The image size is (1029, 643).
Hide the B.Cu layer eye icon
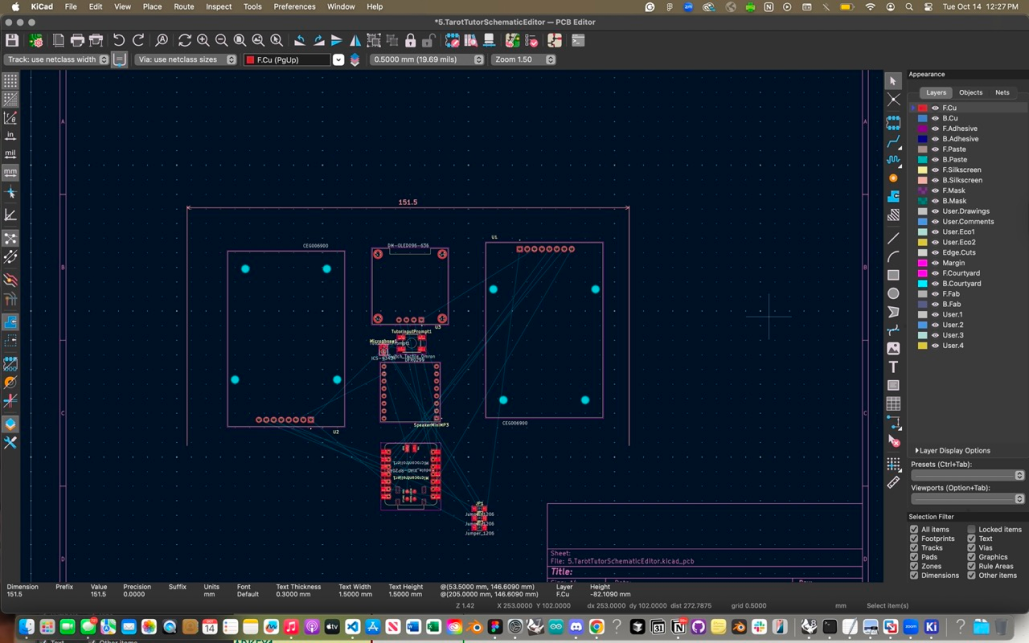pos(935,118)
